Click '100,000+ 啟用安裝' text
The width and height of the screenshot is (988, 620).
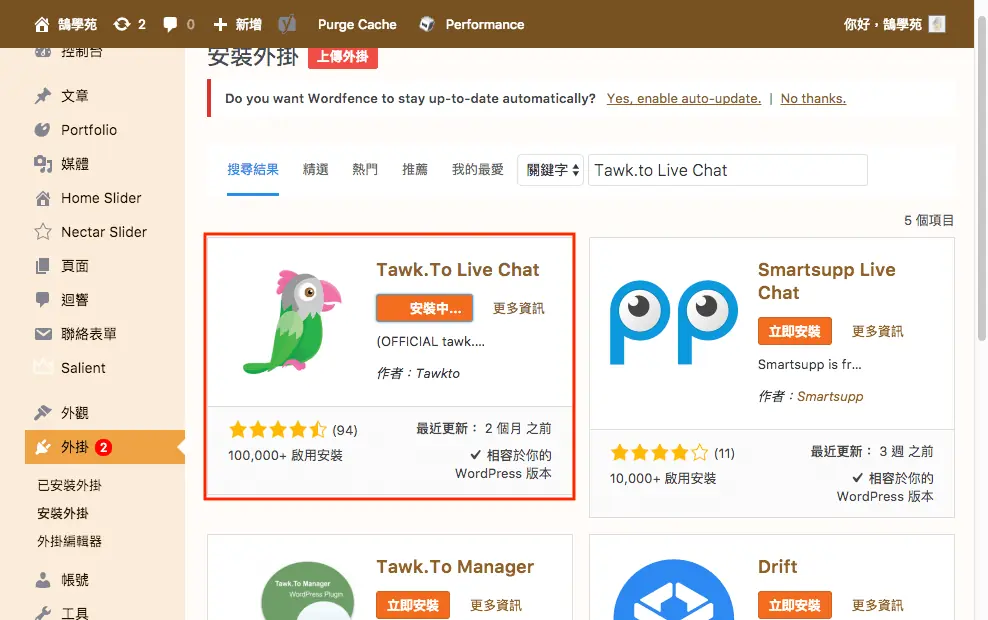285,455
